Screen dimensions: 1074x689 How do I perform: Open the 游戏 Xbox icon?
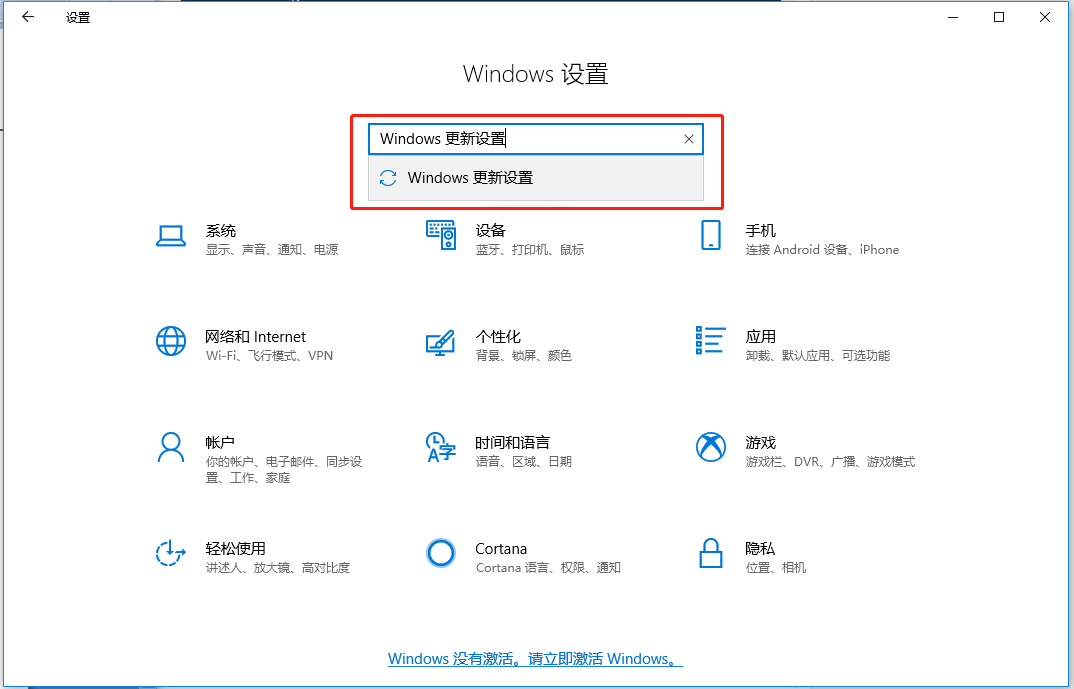(710, 447)
